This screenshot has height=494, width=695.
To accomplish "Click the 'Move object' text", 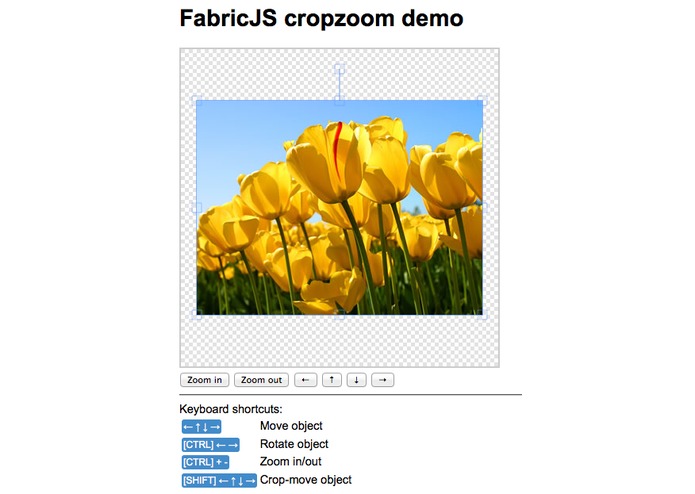I will 291,426.
